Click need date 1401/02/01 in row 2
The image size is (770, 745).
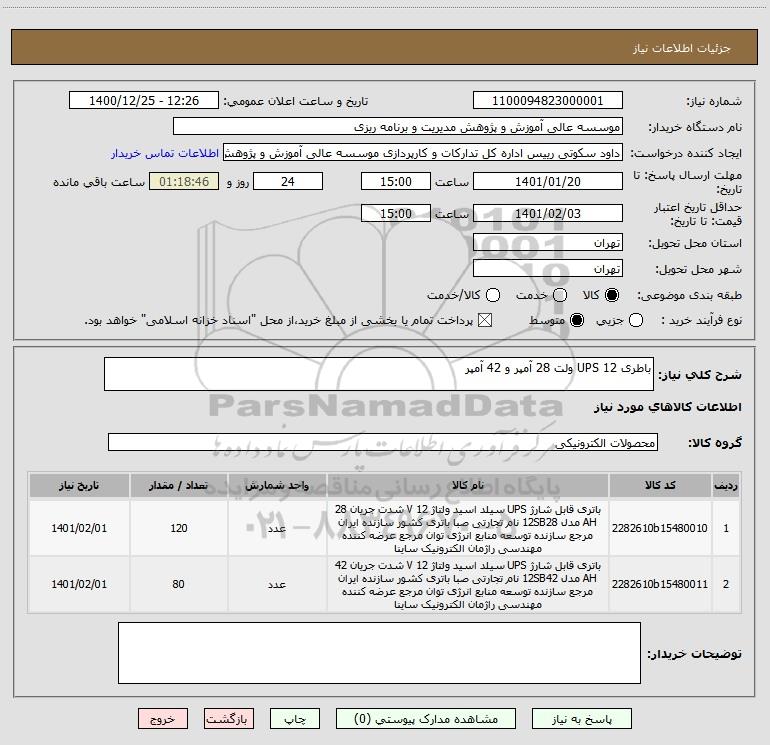coord(79,584)
